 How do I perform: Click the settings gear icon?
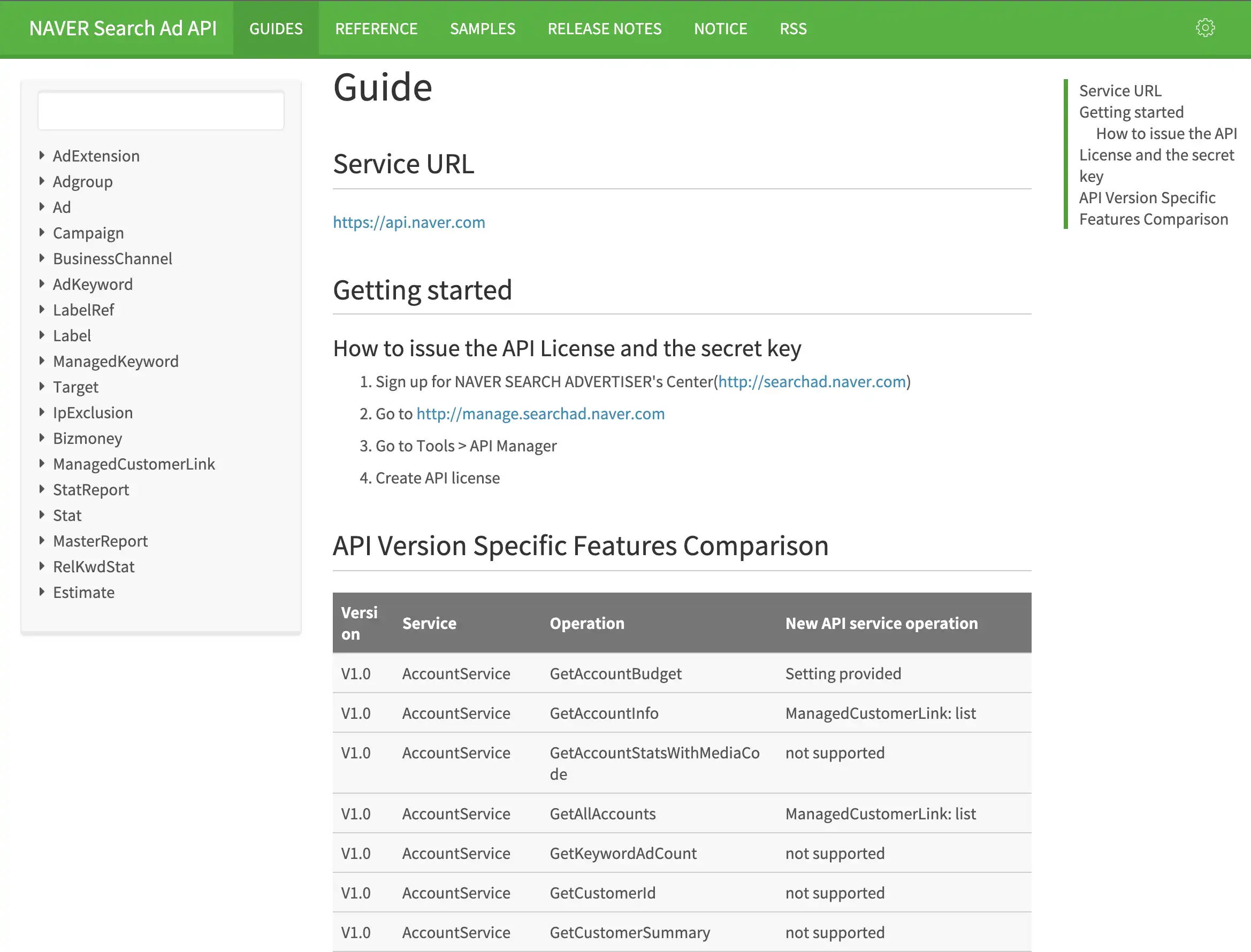1205,28
